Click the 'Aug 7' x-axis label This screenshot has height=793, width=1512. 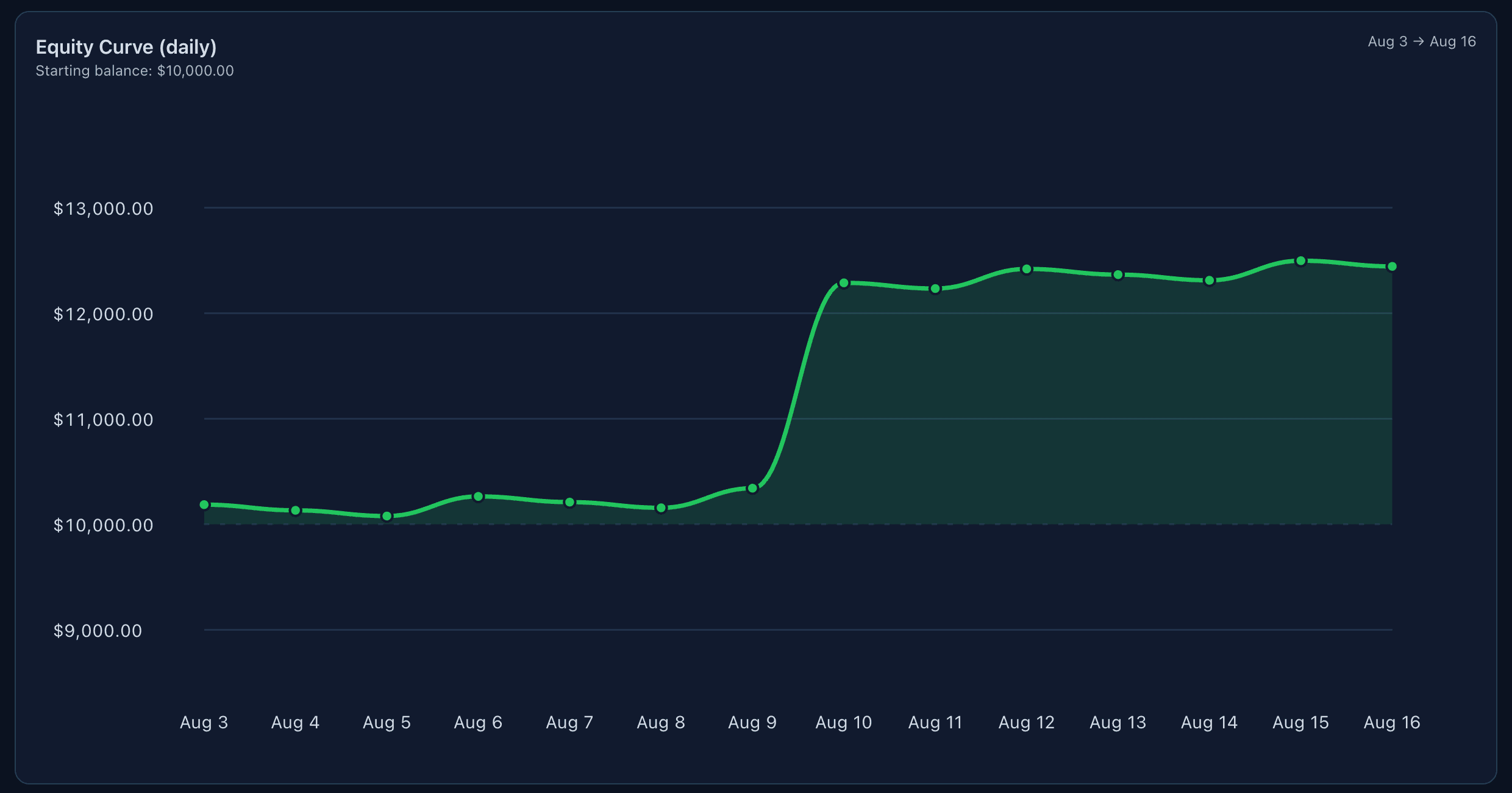pos(569,722)
